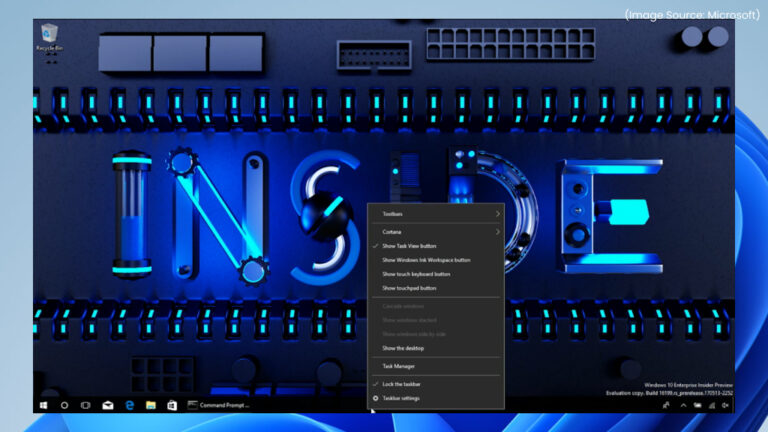The width and height of the screenshot is (768, 432).
Task: Click the volume speaker icon in tray
Action: click(725, 405)
